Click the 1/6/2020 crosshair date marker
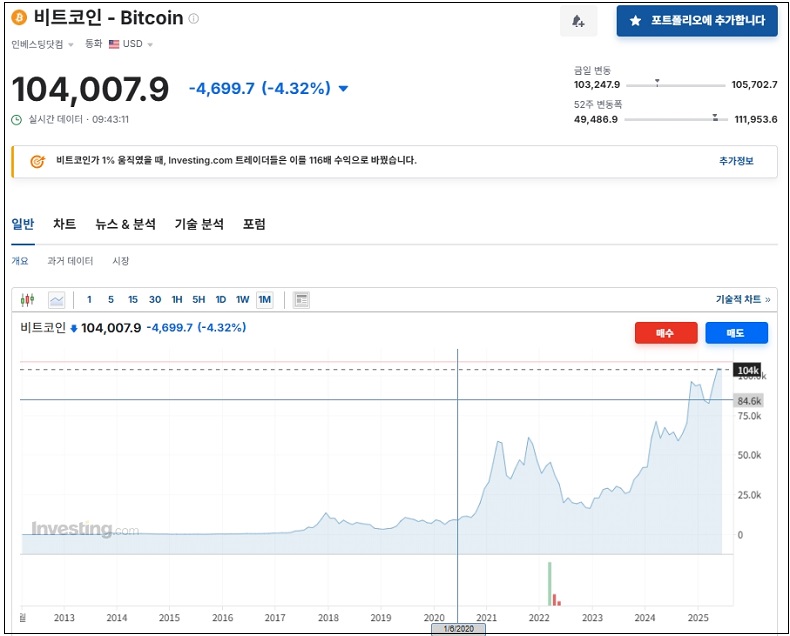This screenshot has width=790, height=636. 458,629
